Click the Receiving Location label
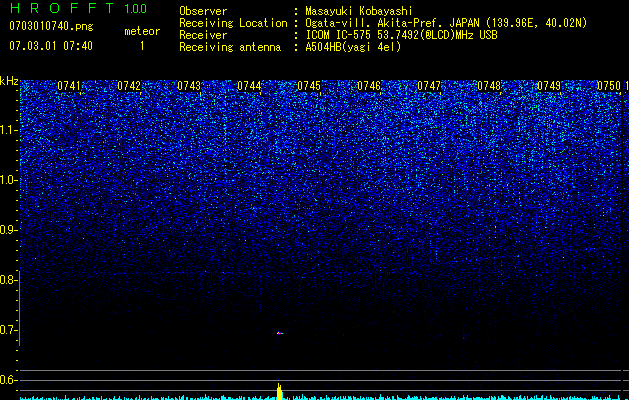The height and width of the screenshot is (400, 629). (233, 23)
